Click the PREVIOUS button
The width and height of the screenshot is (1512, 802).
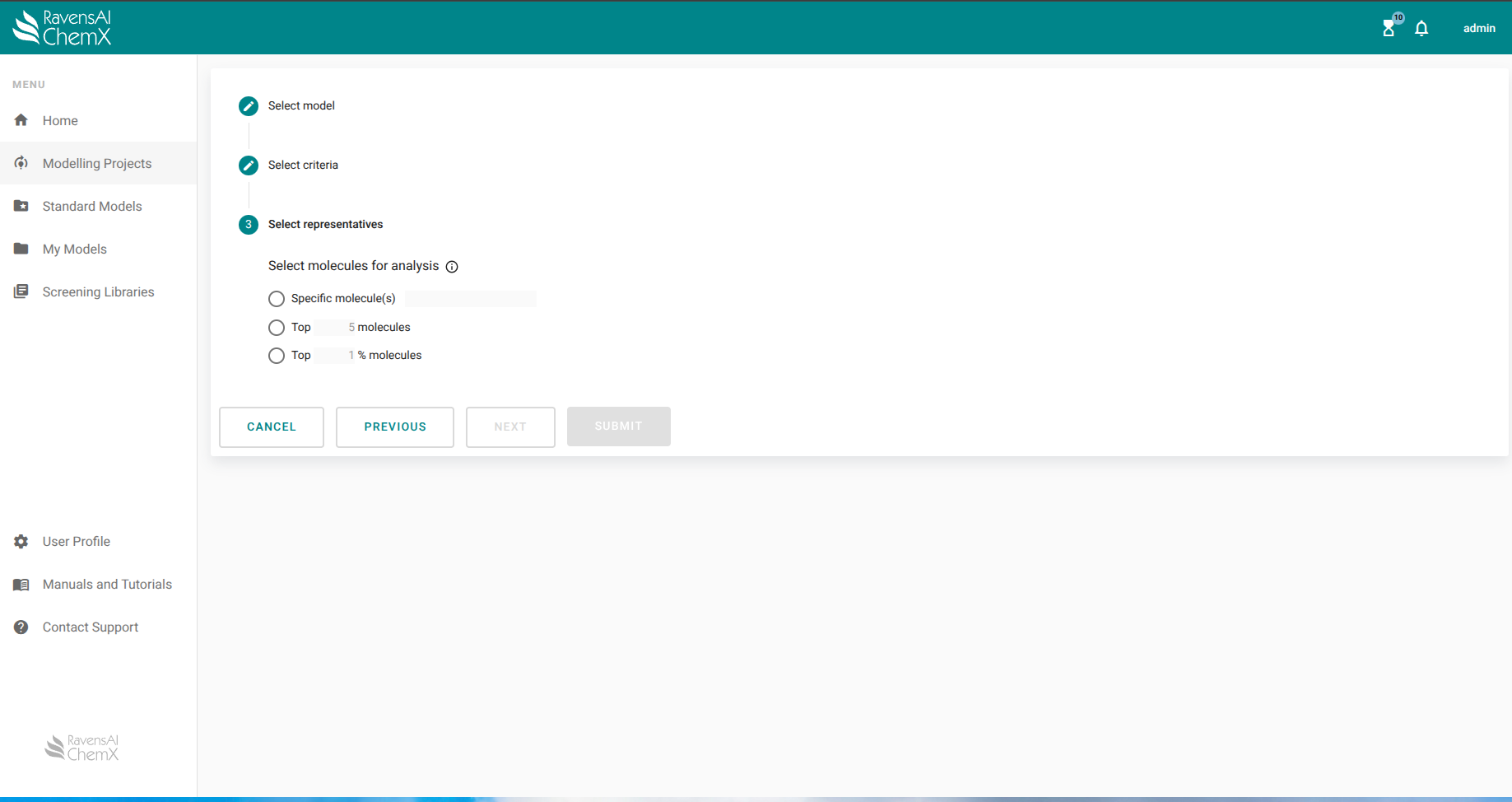[395, 427]
